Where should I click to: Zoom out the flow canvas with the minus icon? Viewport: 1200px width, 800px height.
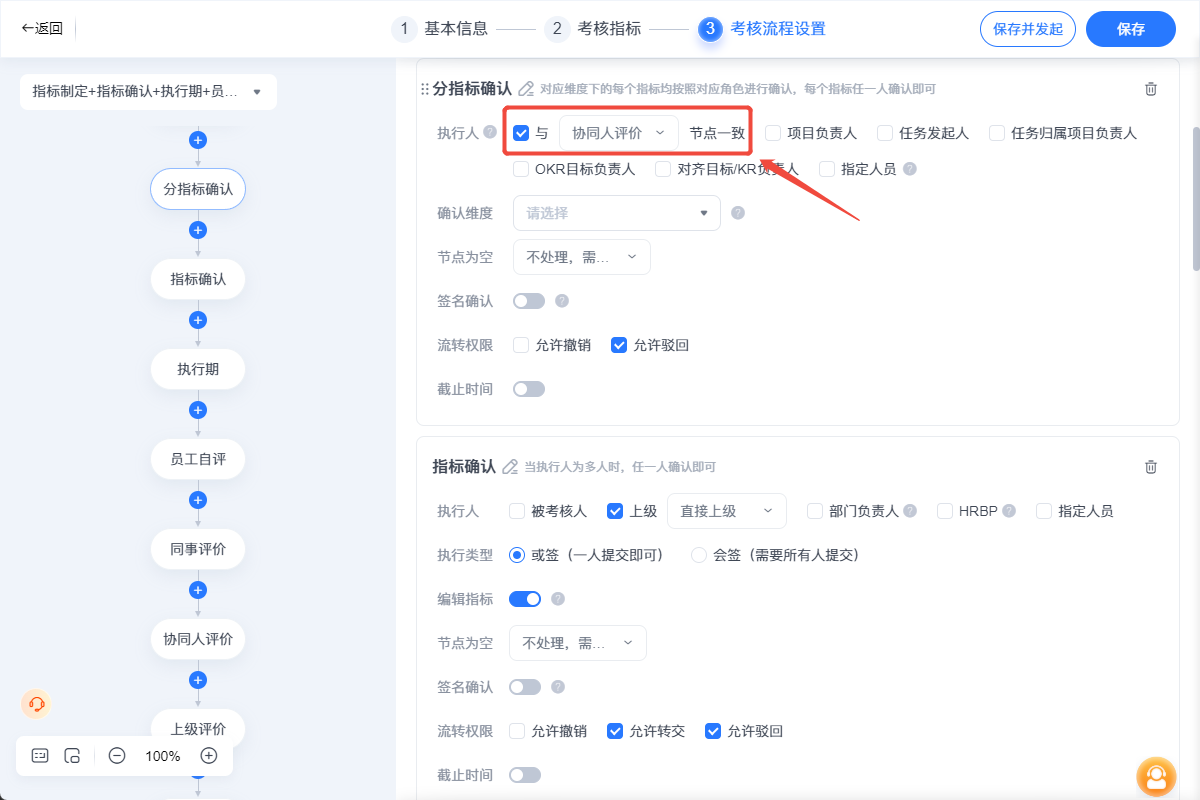click(x=117, y=756)
